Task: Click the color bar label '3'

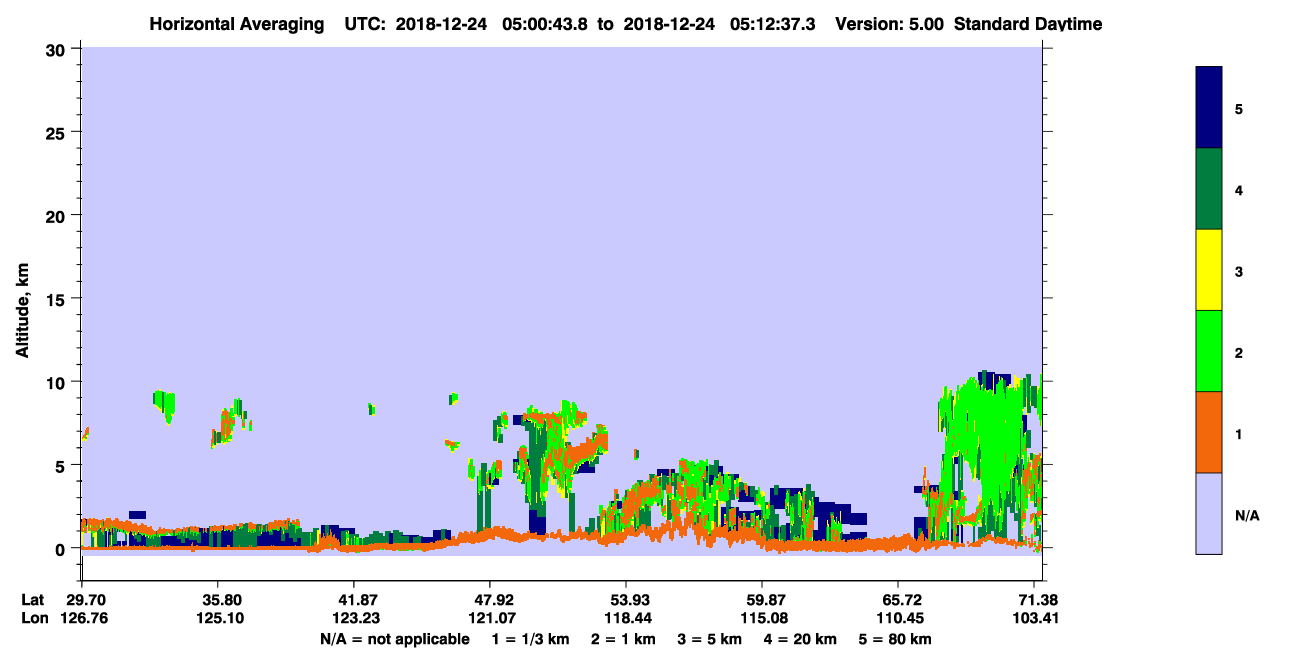Action: 1239,271
